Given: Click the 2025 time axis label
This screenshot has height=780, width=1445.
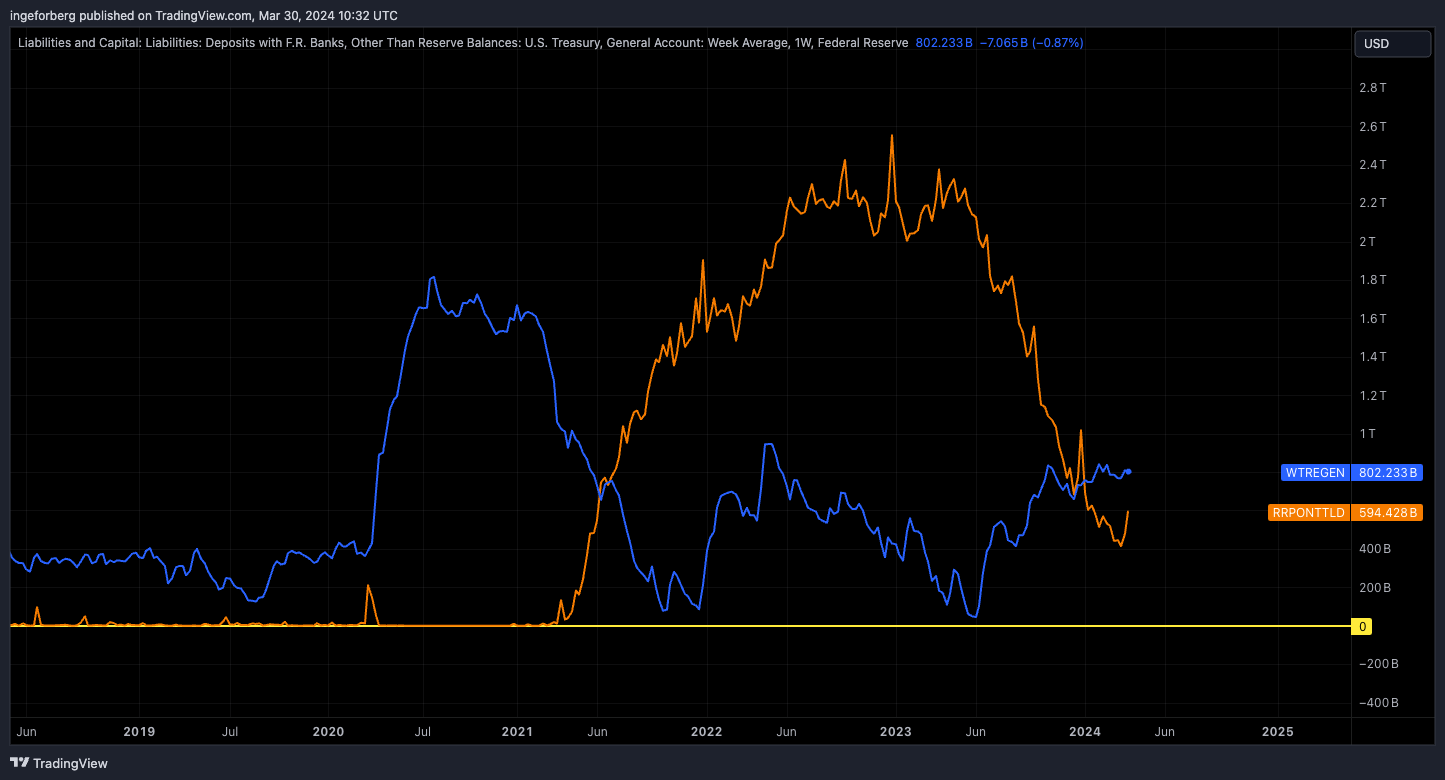Looking at the screenshot, I should (x=1278, y=732).
